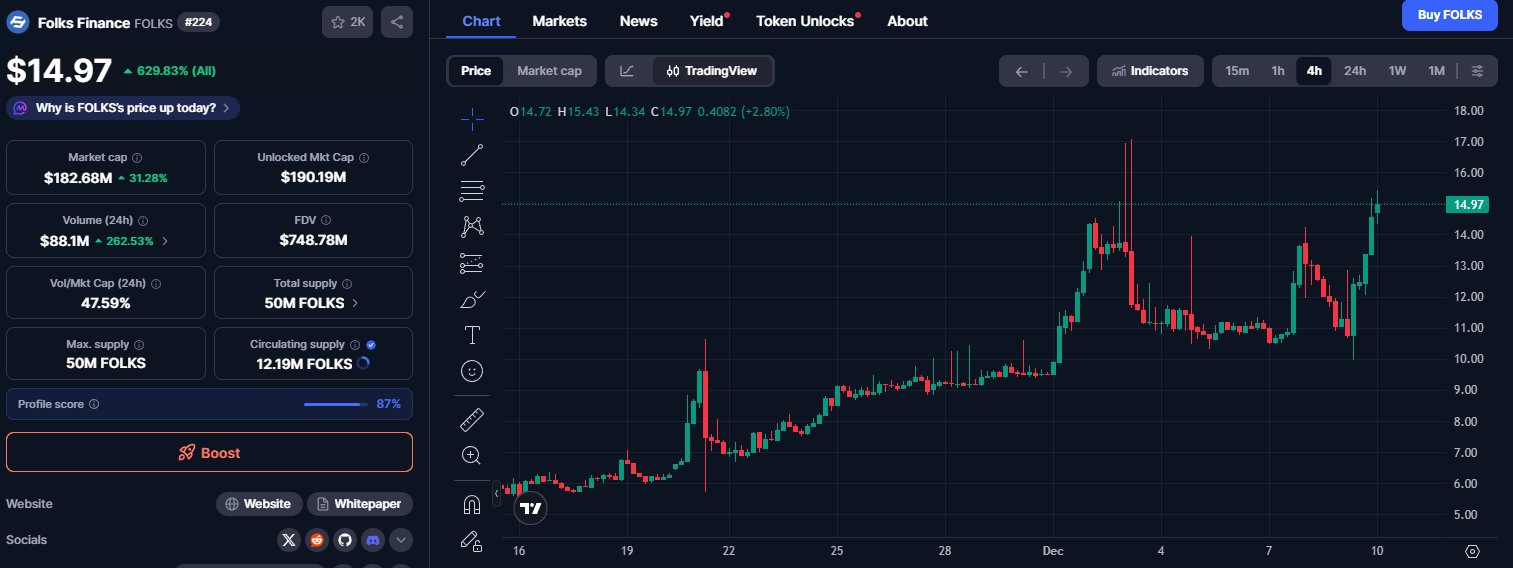
Task: Open the Indicators menu
Action: pos(1150,71)
